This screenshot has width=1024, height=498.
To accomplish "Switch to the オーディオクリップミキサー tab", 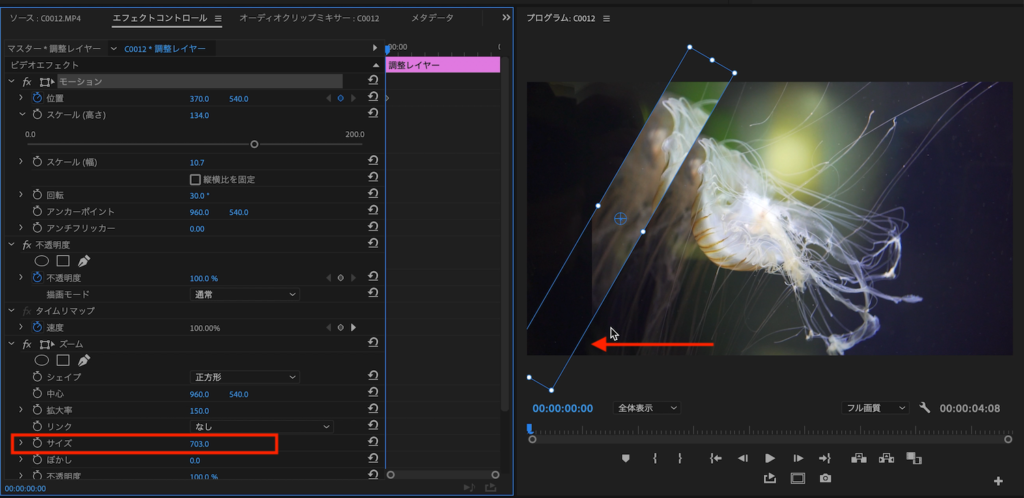I will (x=310, y=18).
